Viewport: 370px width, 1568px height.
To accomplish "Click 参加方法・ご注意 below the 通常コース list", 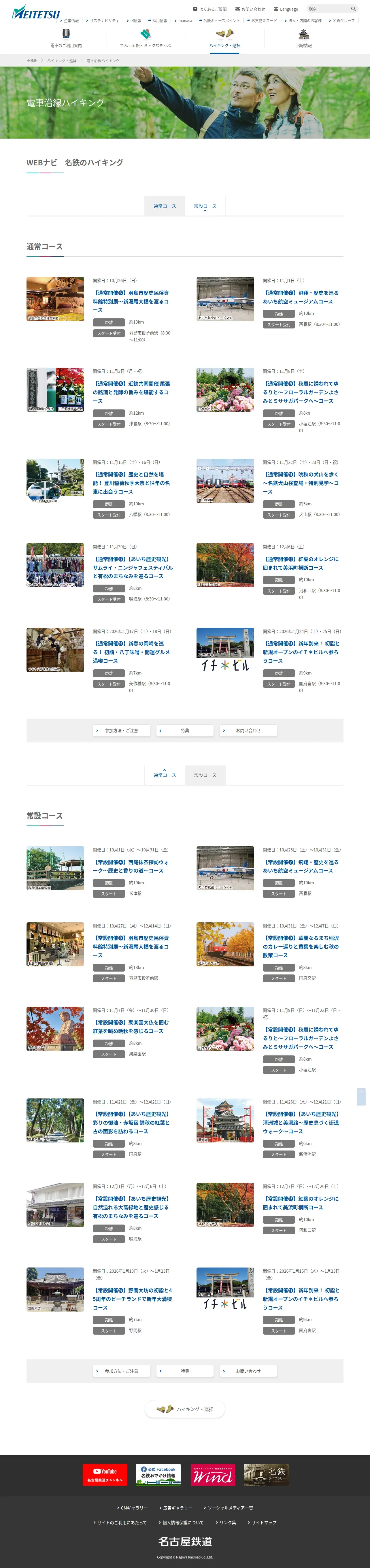I will coord(121,730).
